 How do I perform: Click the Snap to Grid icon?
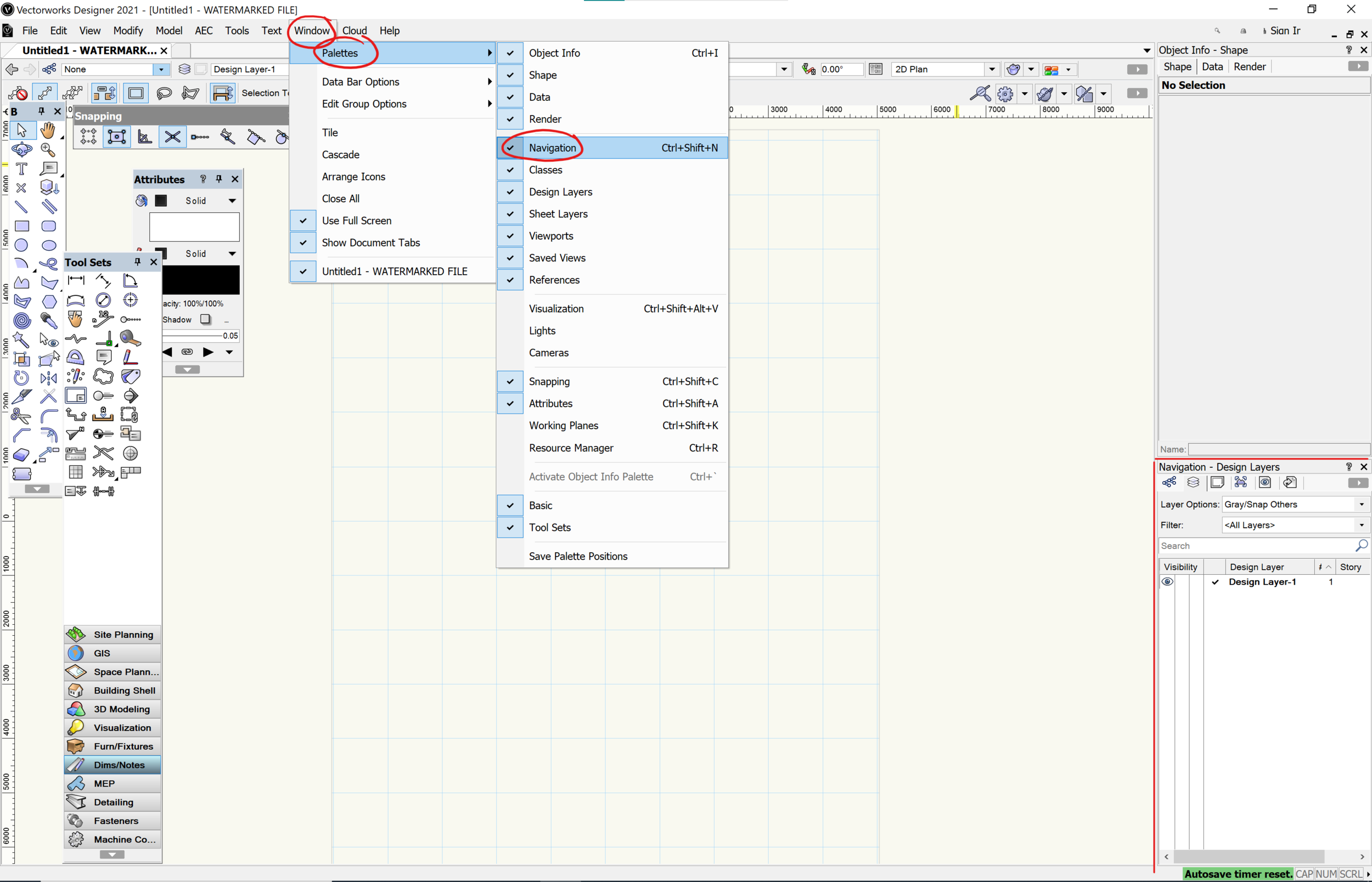[x=88, y=137]
